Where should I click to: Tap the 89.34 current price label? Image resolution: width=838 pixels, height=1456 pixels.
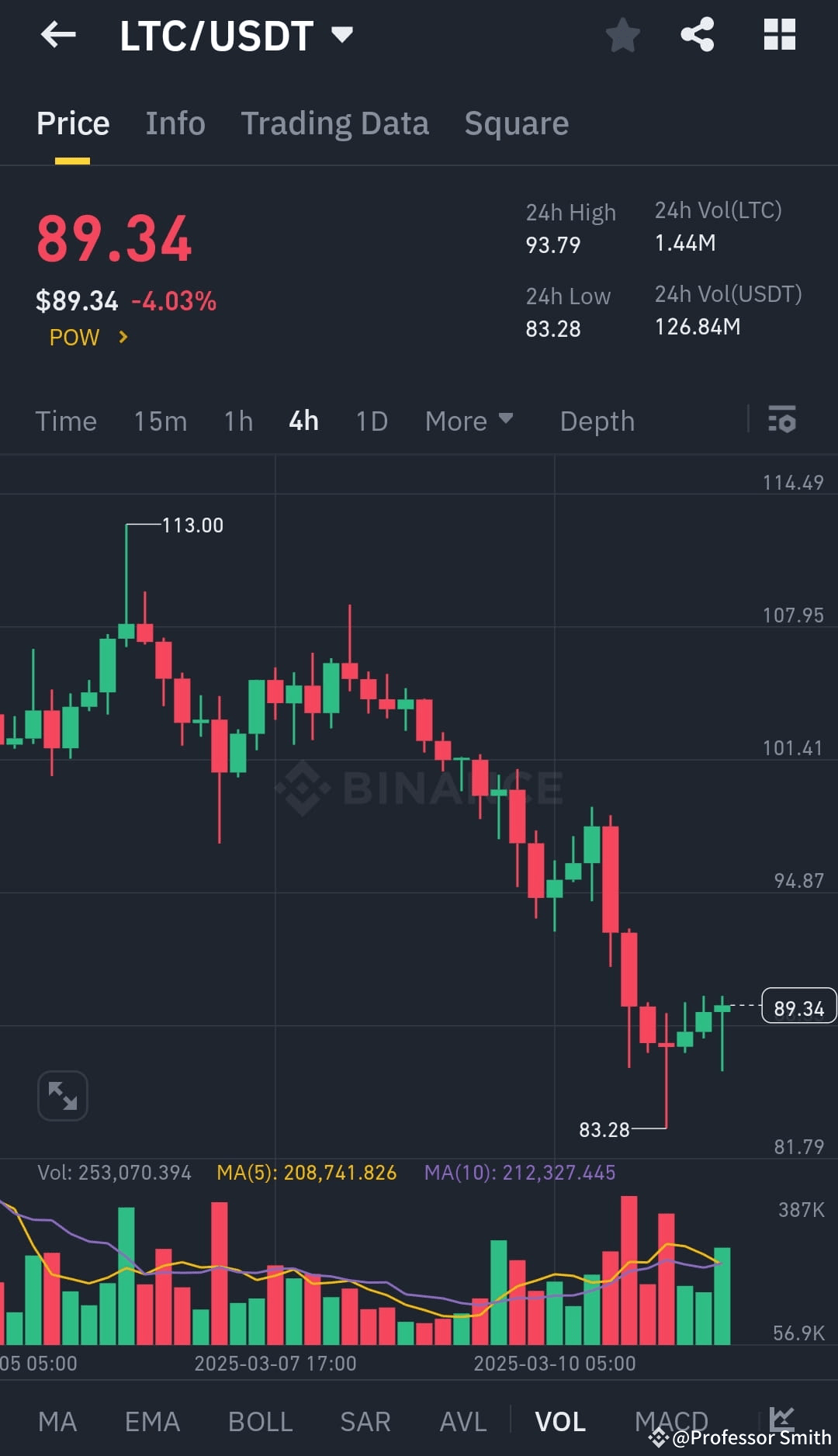pos(798,1007)
